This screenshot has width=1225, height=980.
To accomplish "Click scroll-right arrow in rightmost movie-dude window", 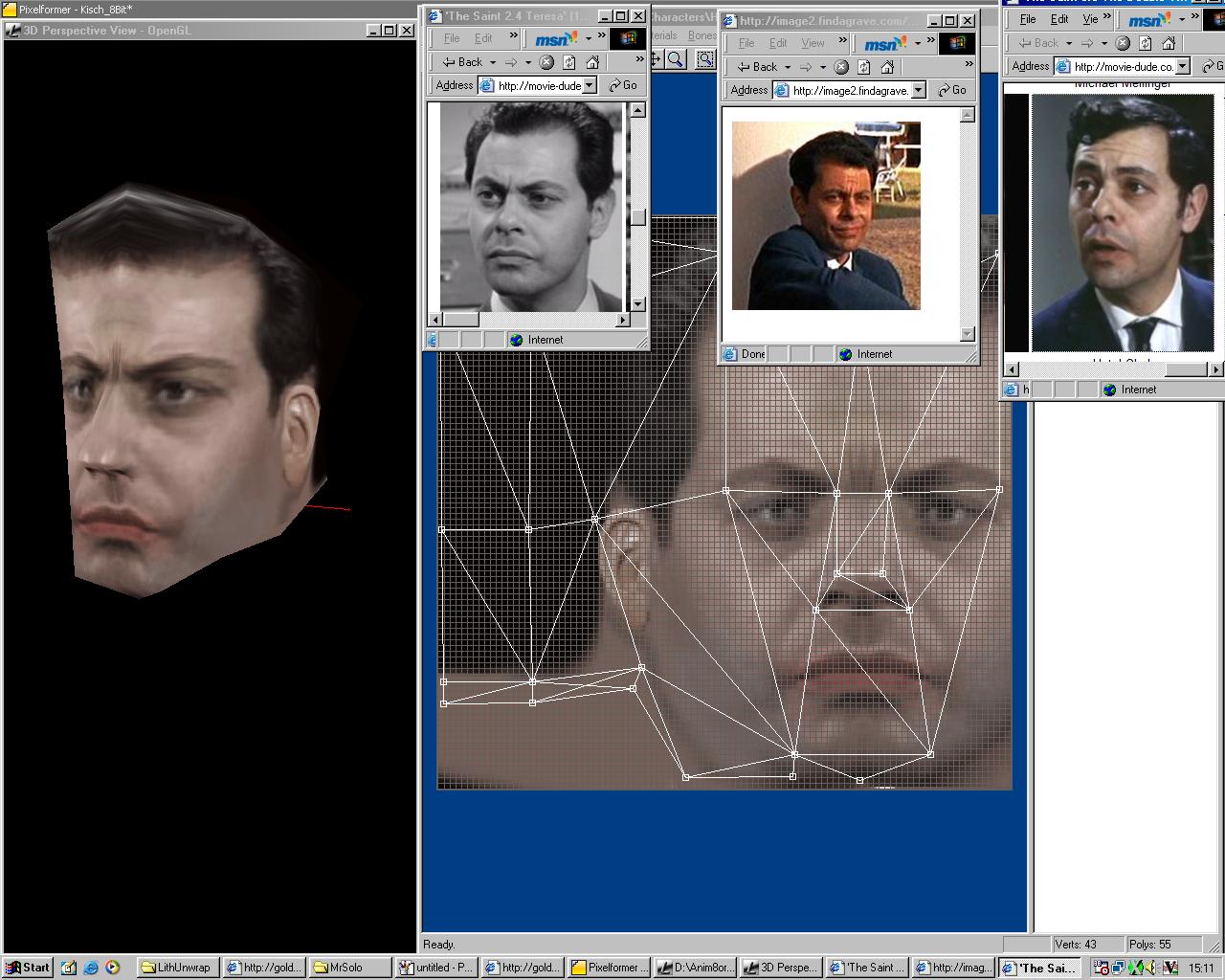I will pyautogui.click(x=1216, y=369).
